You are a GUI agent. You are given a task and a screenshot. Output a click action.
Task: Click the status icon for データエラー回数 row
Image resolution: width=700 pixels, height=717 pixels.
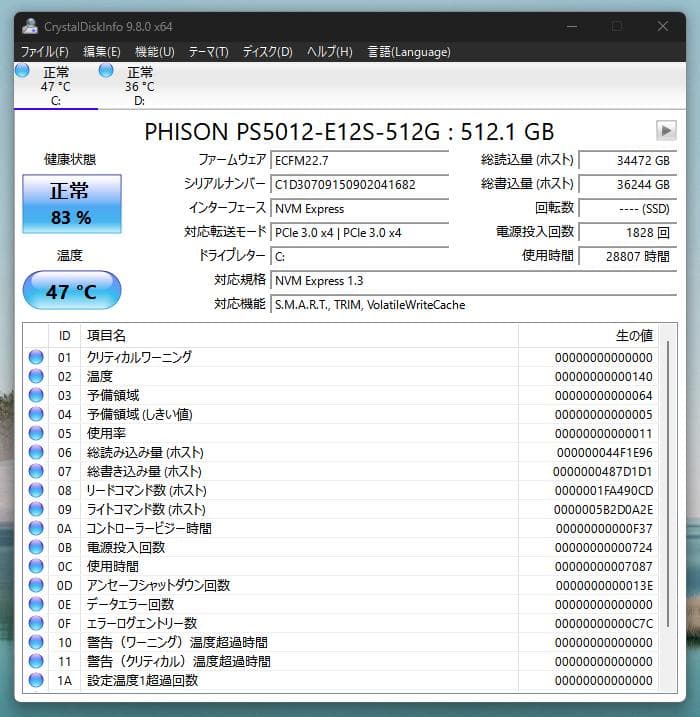point(36,605)
